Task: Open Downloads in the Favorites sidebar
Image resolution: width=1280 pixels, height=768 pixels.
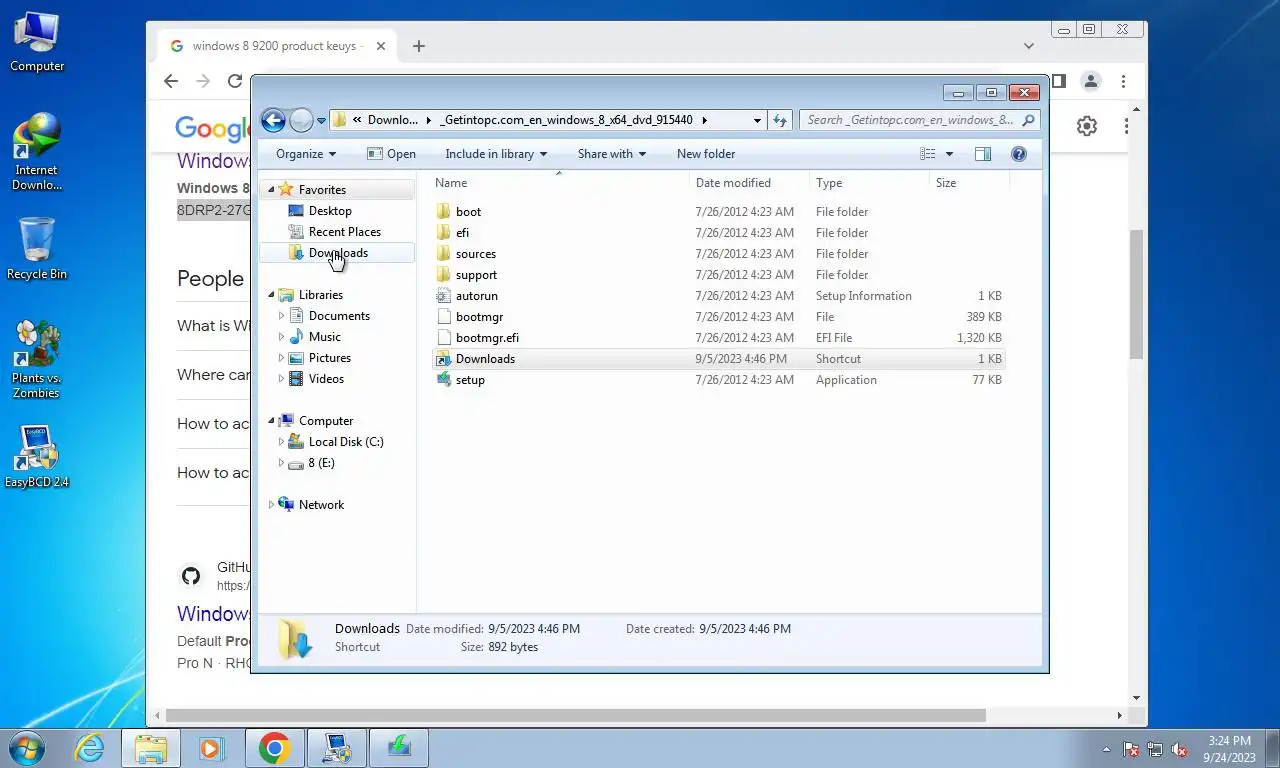Action: [x=338, y=253]
